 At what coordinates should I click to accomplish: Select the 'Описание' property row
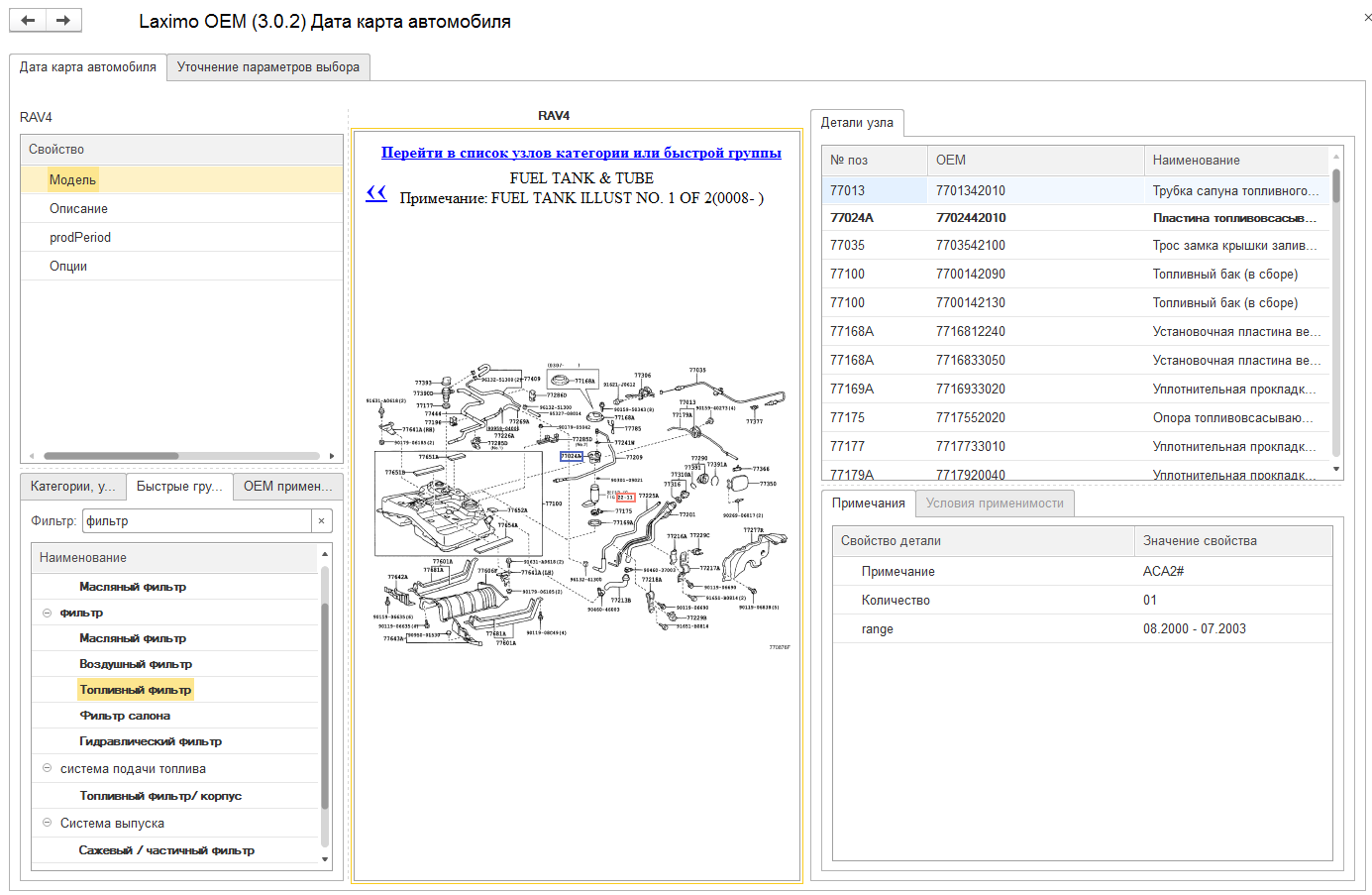click(181, 208)
